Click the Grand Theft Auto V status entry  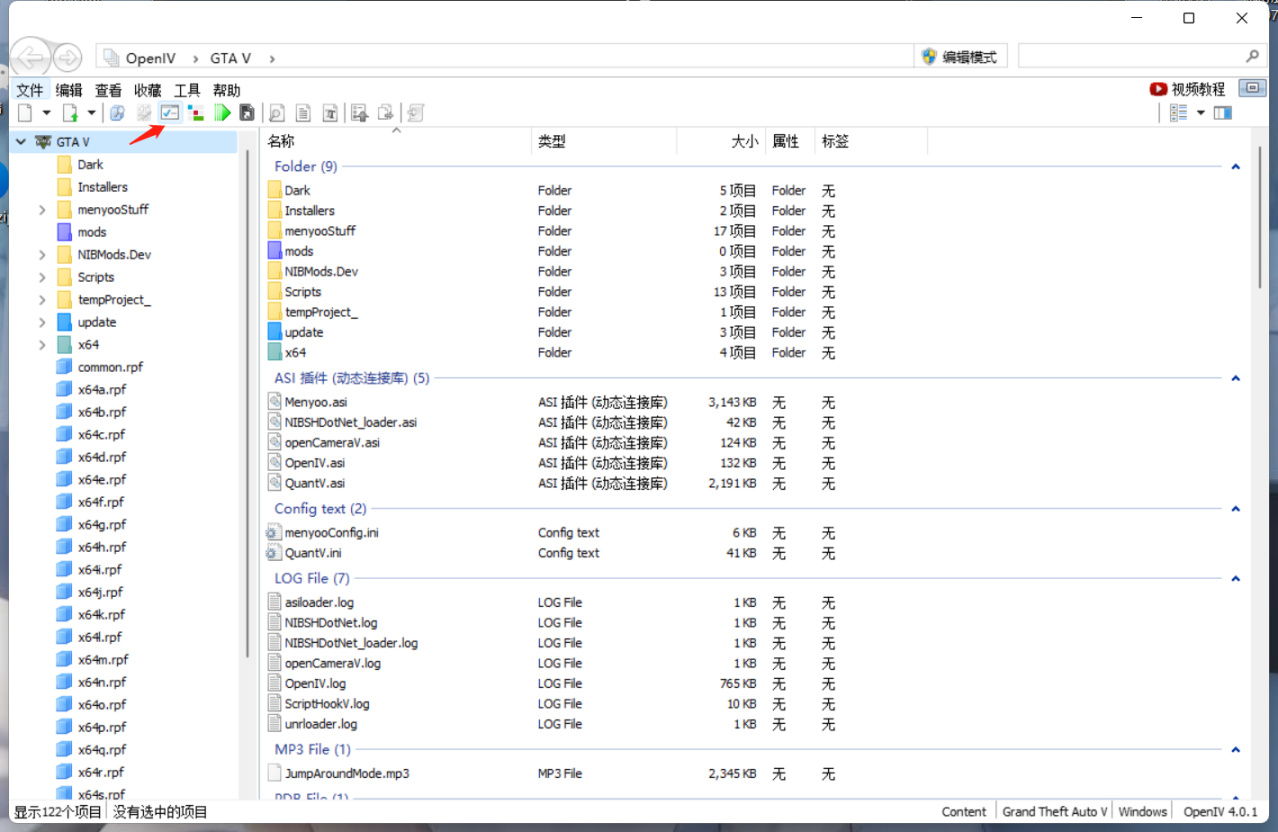[1054, 812]
